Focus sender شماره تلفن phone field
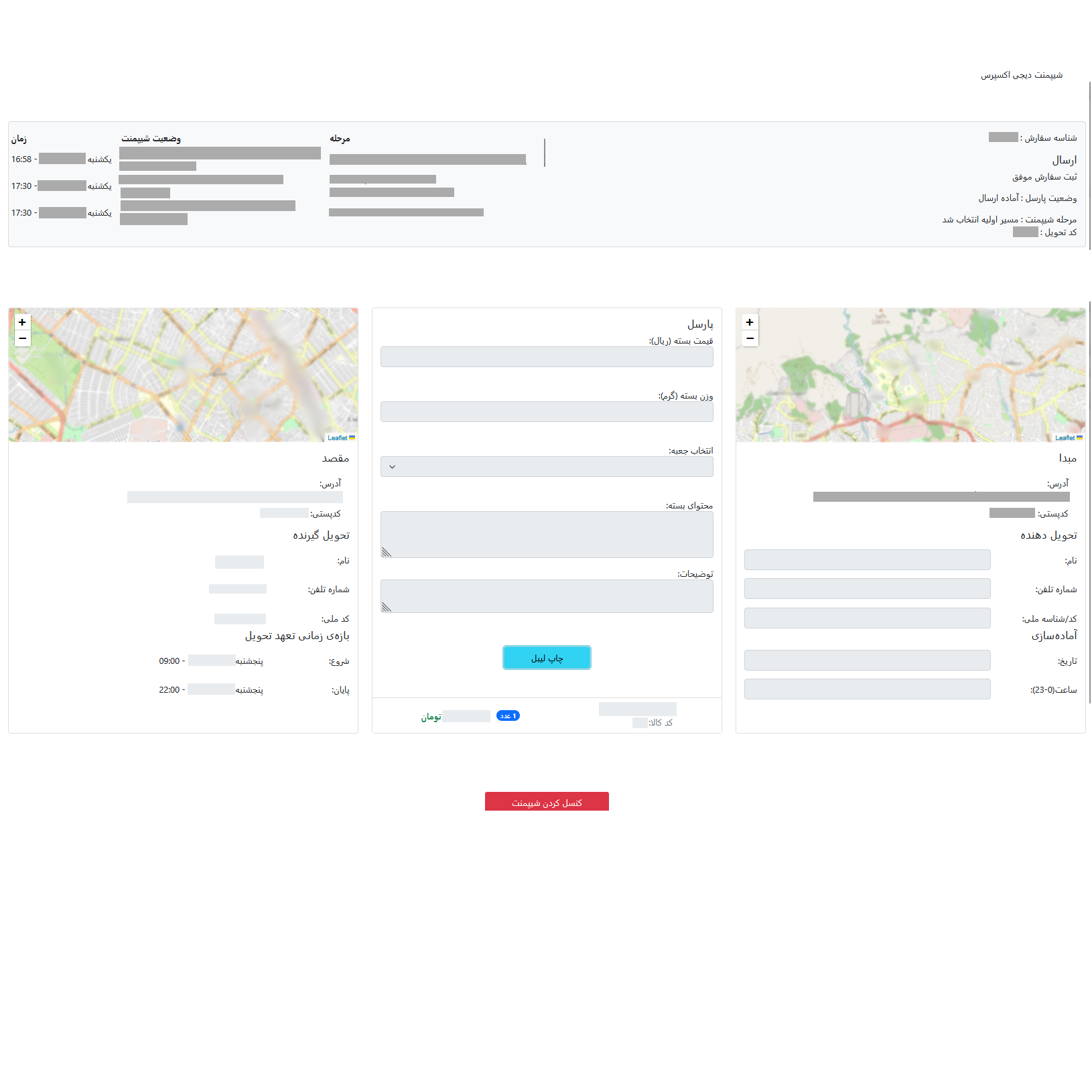Image resolution: width=1092 pixels, height=1092 pixels. [868, 588]
